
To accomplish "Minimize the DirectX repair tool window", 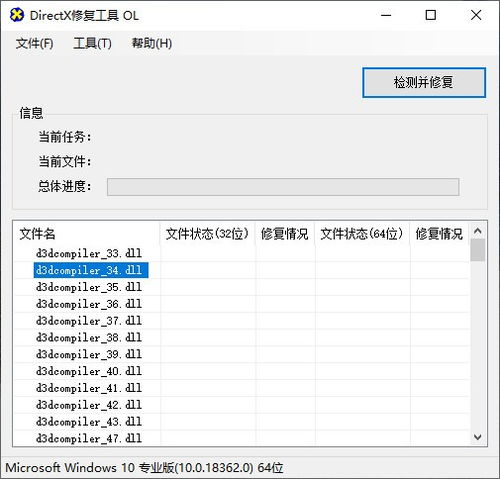I will pyautogui.click(x=386, y=15).
